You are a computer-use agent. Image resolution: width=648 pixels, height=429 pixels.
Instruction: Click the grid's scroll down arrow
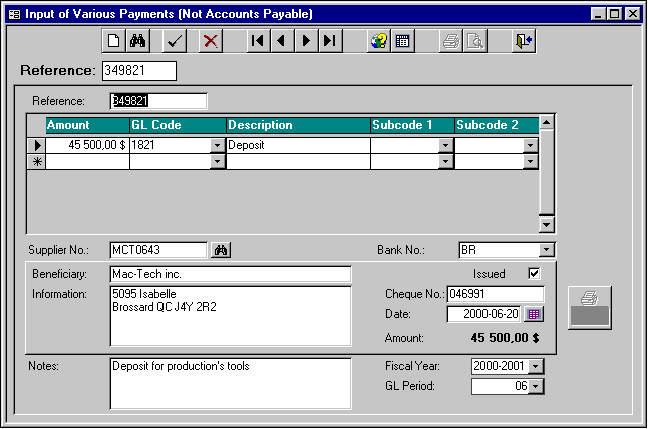(546, 225)
